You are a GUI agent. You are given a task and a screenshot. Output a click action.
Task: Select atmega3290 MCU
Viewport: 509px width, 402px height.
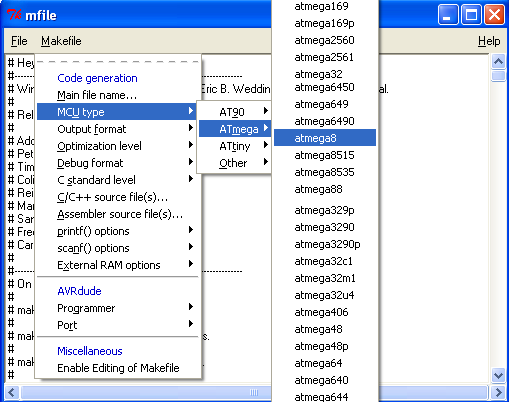pos(325,227)
